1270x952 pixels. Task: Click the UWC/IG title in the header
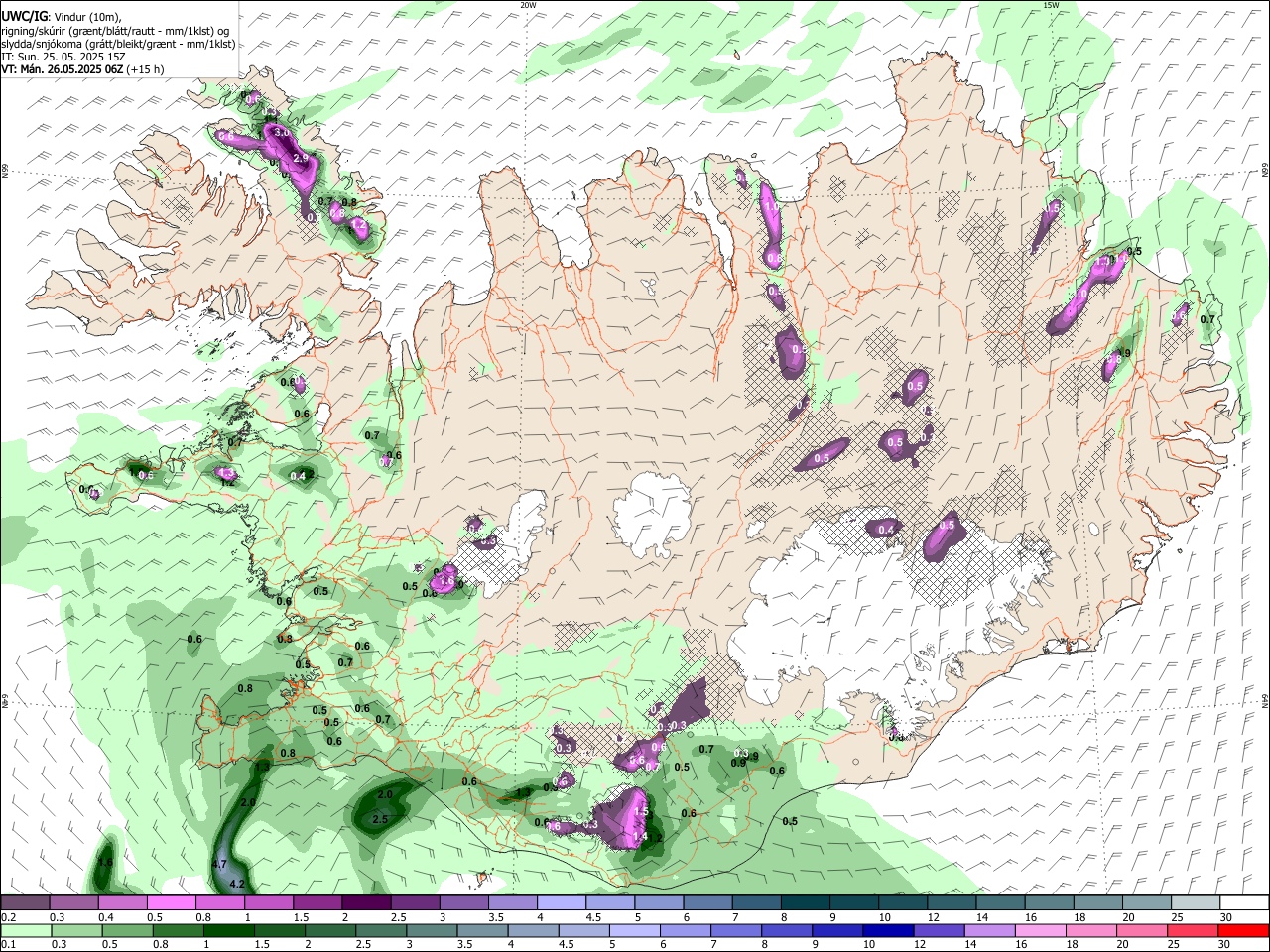(x=24, y=17)
